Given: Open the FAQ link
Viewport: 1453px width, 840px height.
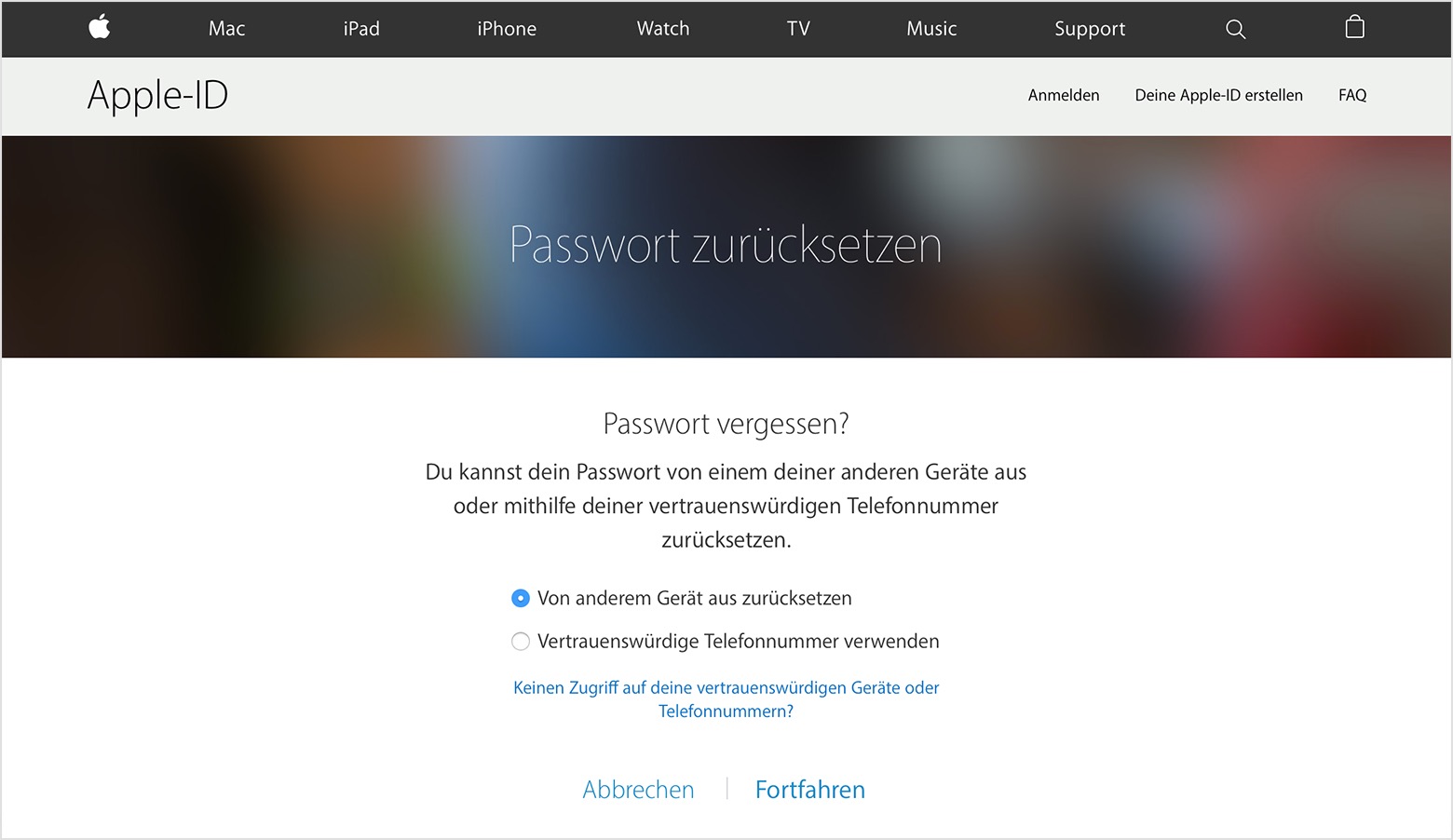Looking at the screenshot, I should pyautogui.click(x=1352, y=95).
